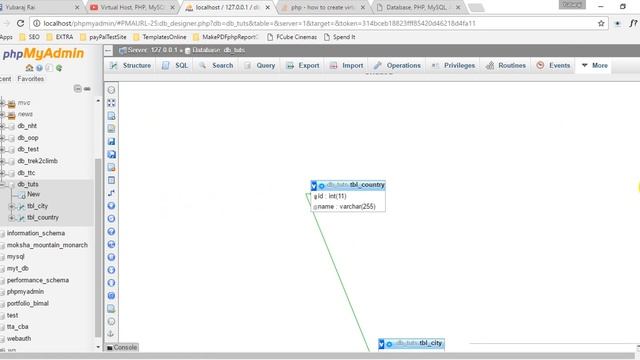This screenshot has height=360, width=640.
Task: Click the gear icon on tbl_city
Action: (389, 344)
